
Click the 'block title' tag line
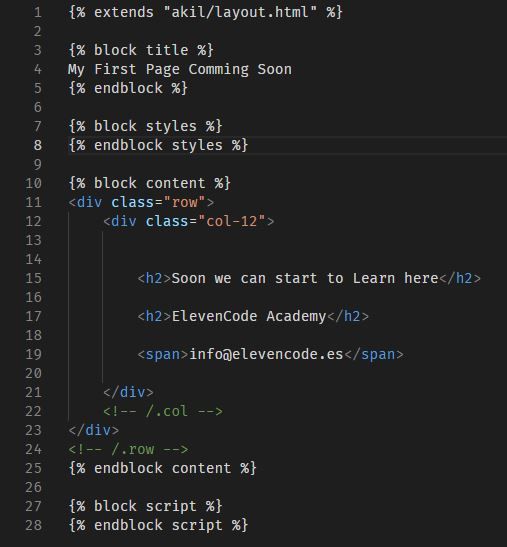141,50
